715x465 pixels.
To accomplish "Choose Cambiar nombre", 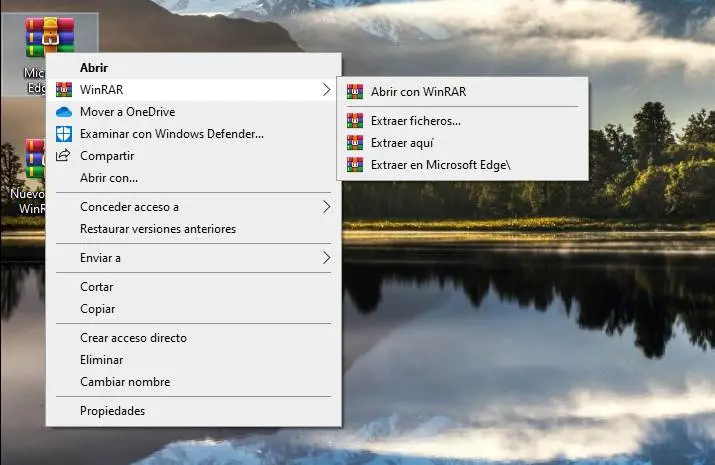I will 194,382.
